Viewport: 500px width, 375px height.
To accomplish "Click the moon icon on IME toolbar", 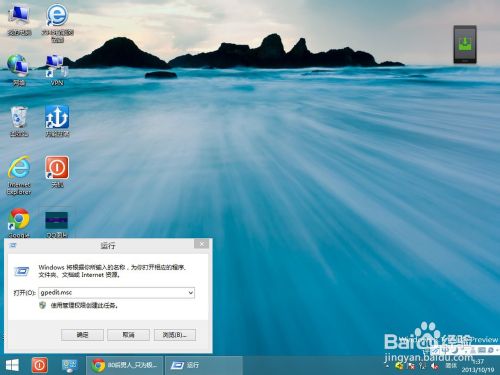I will [455, 350].
